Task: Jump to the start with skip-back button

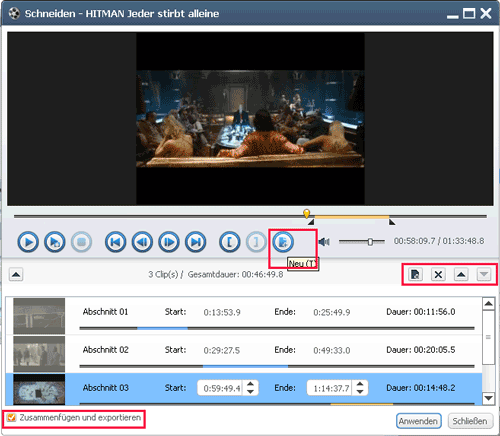Action: 115,242
